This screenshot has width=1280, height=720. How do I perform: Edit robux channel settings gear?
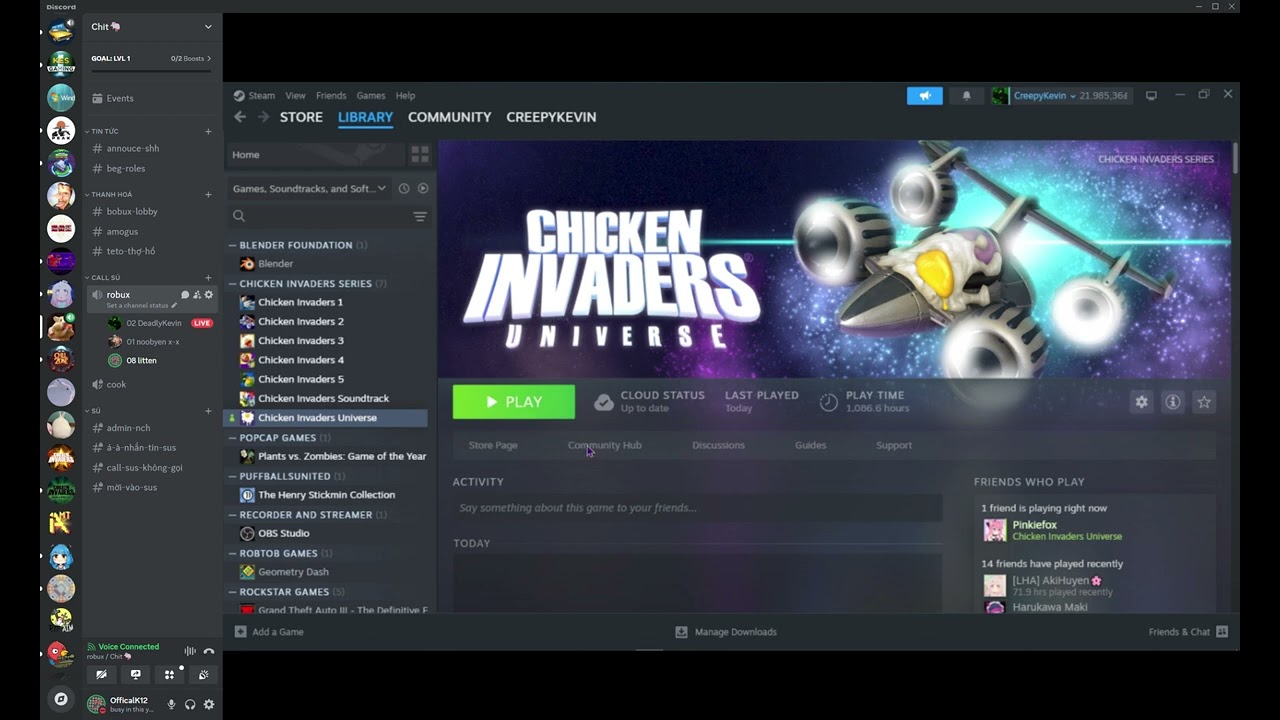pyautogui.click(x=209, y=295)
